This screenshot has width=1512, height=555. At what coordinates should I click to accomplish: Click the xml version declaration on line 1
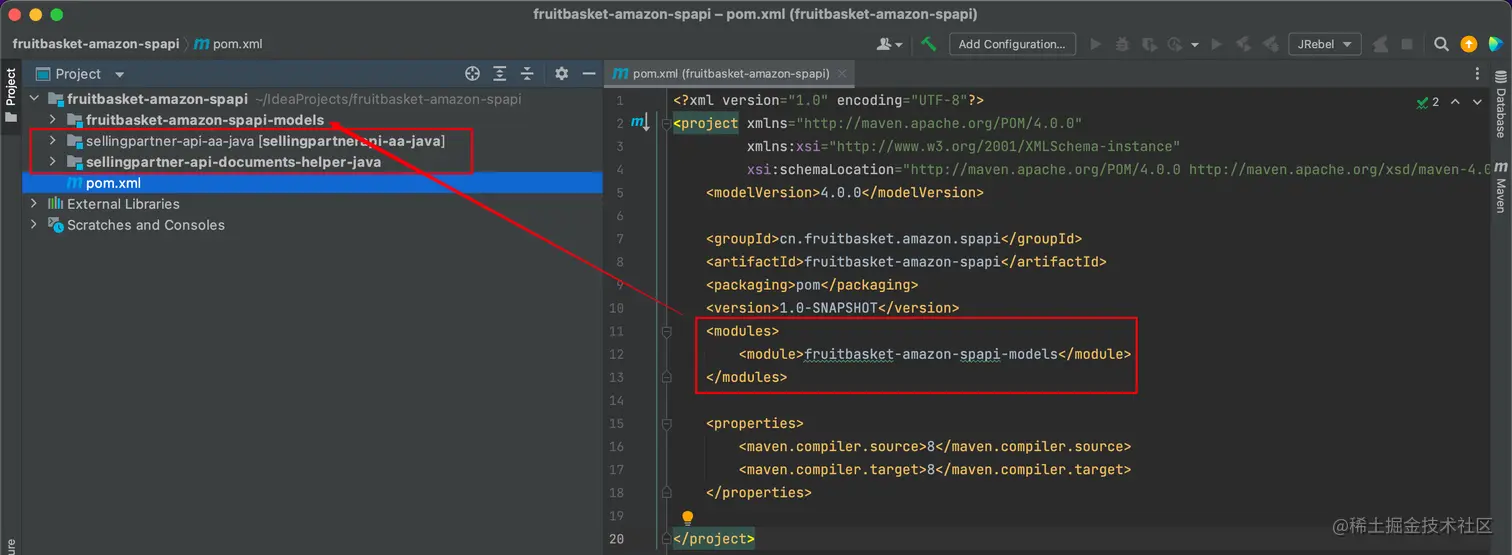tap(829, 101)
